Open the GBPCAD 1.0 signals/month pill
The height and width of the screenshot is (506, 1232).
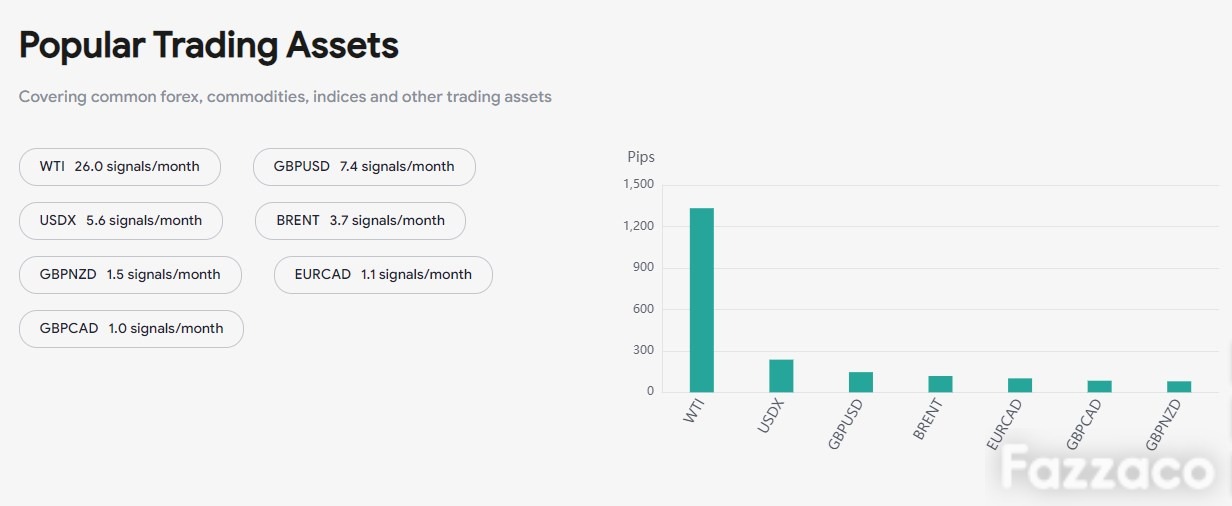tap(131, 329)
